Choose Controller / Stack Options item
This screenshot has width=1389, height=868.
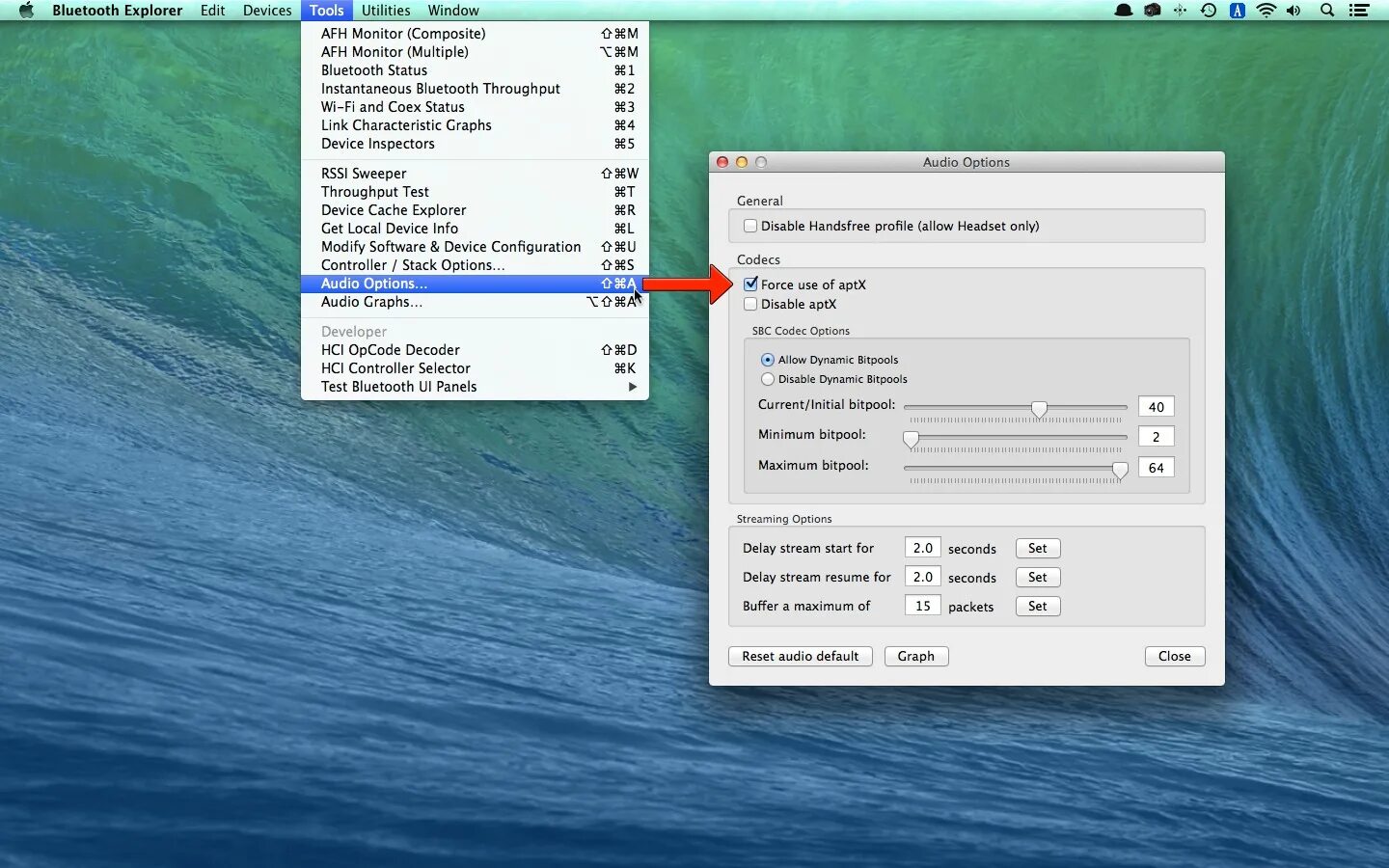(475, 265)
